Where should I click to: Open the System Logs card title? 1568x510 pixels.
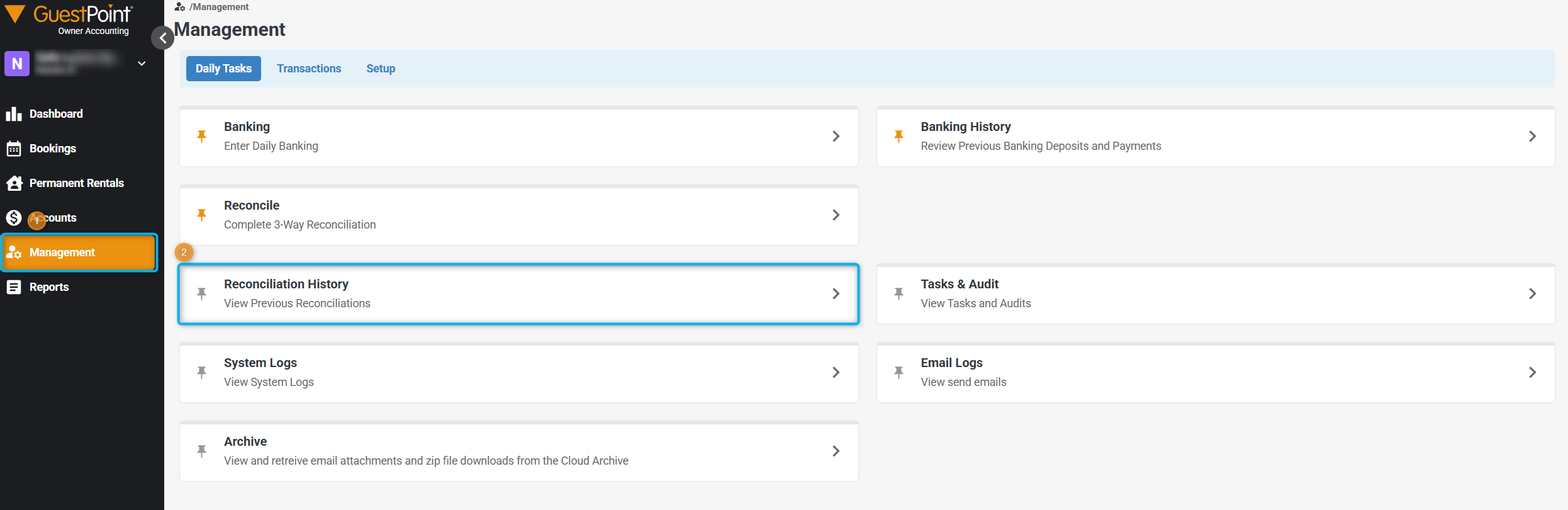point(260,363)
